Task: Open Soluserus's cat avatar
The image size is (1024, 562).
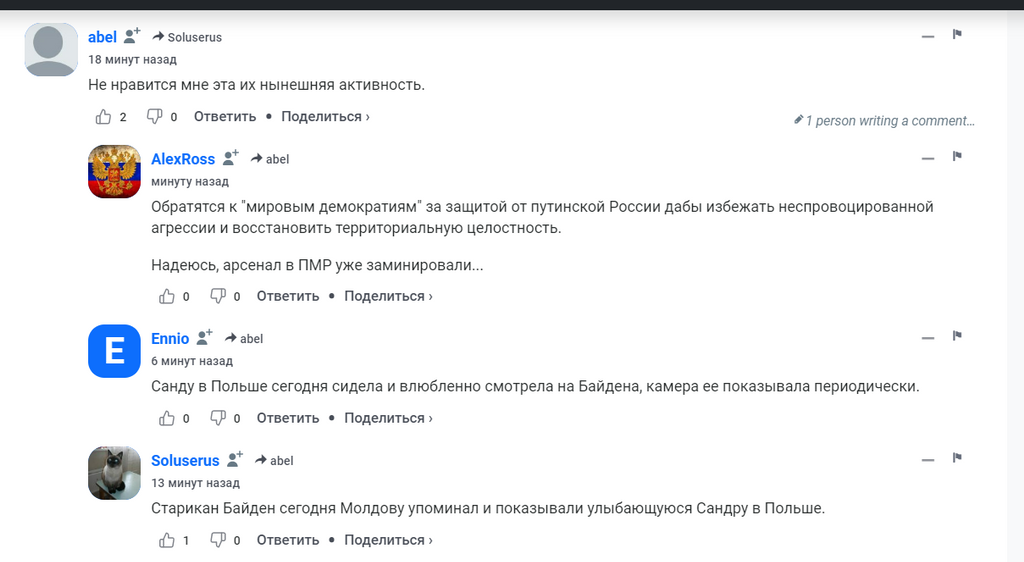Action: coord(114,473)
